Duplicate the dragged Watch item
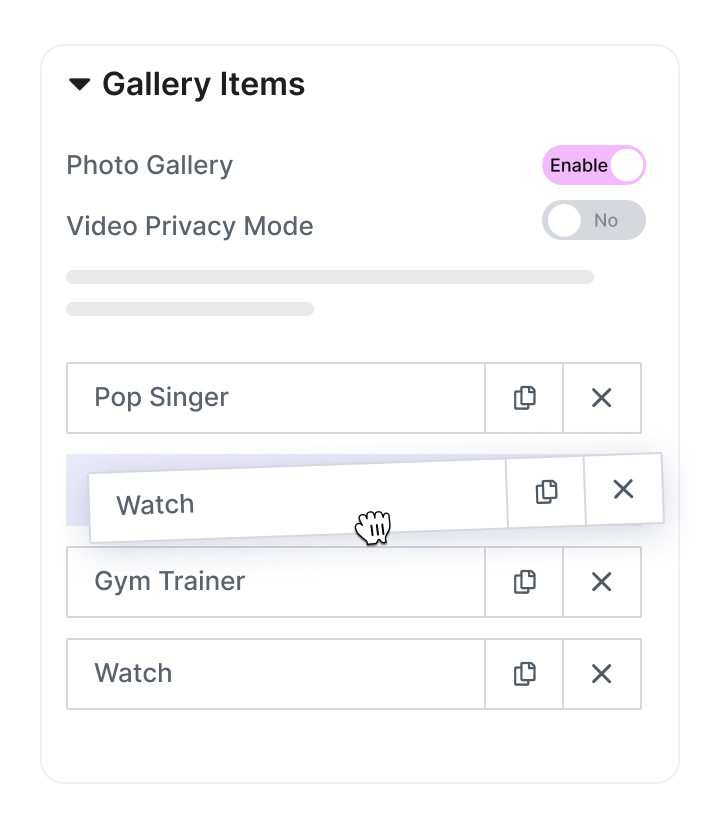 [x=546, y=492]
